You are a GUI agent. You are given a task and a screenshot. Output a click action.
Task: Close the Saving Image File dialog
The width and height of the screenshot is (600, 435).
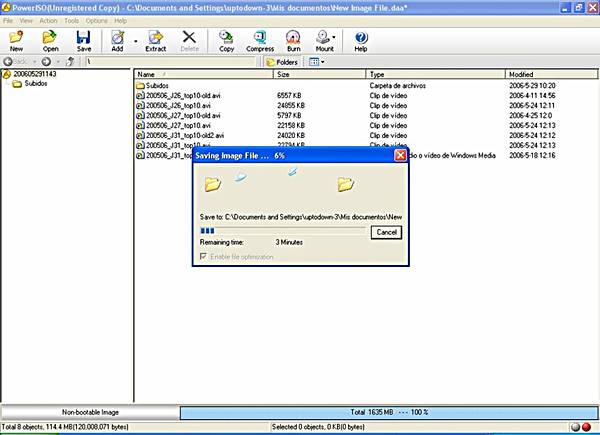click(x=400, y=155)
